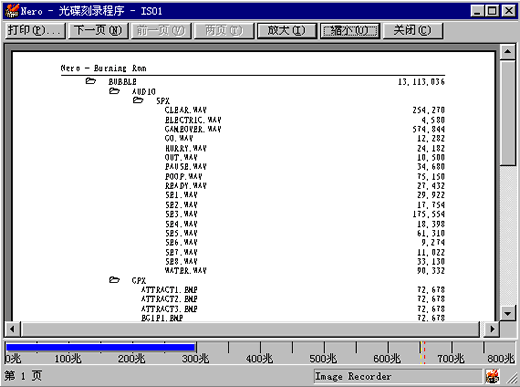Click the GFX folder icon
Screen dimensions: 520x387
click(x=114, y=280)
